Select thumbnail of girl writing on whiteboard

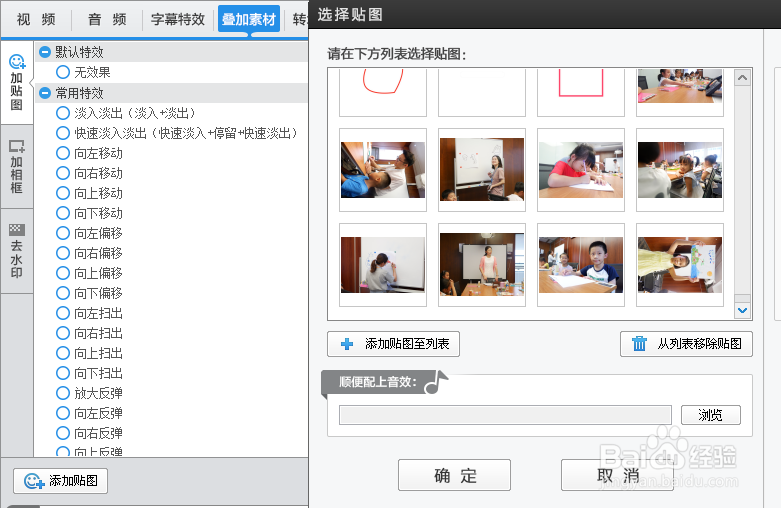click(383, 265)
